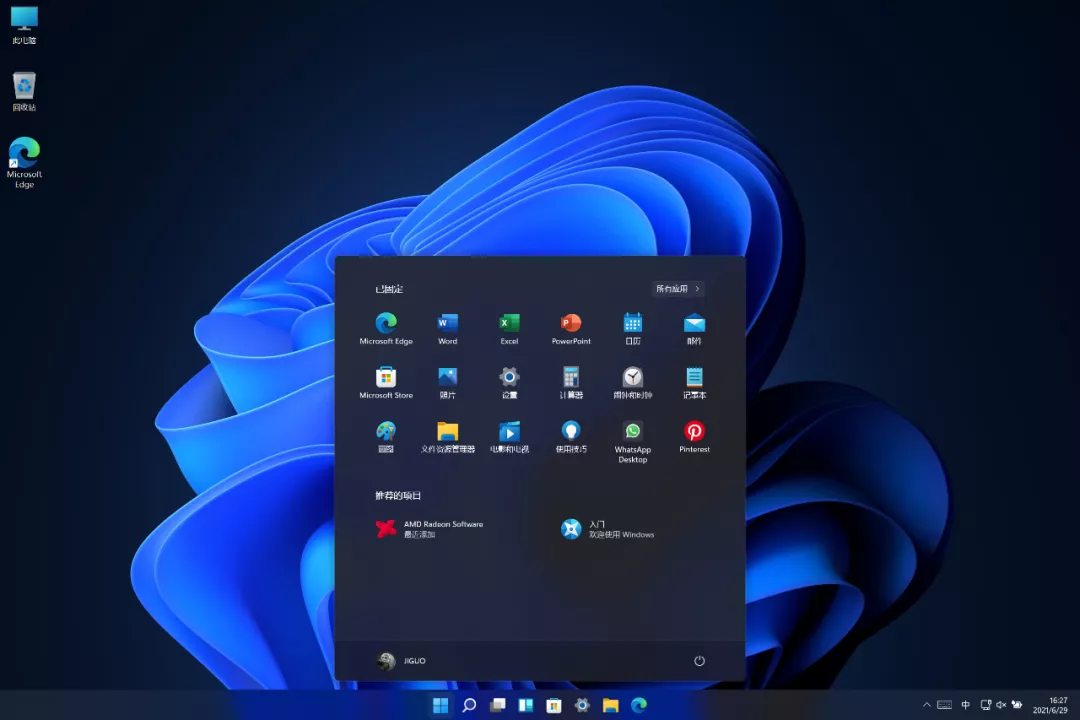Select the Recycle Bin desktop icon
The height and width of the screenshot is (720, 1080).
point(24,92)
